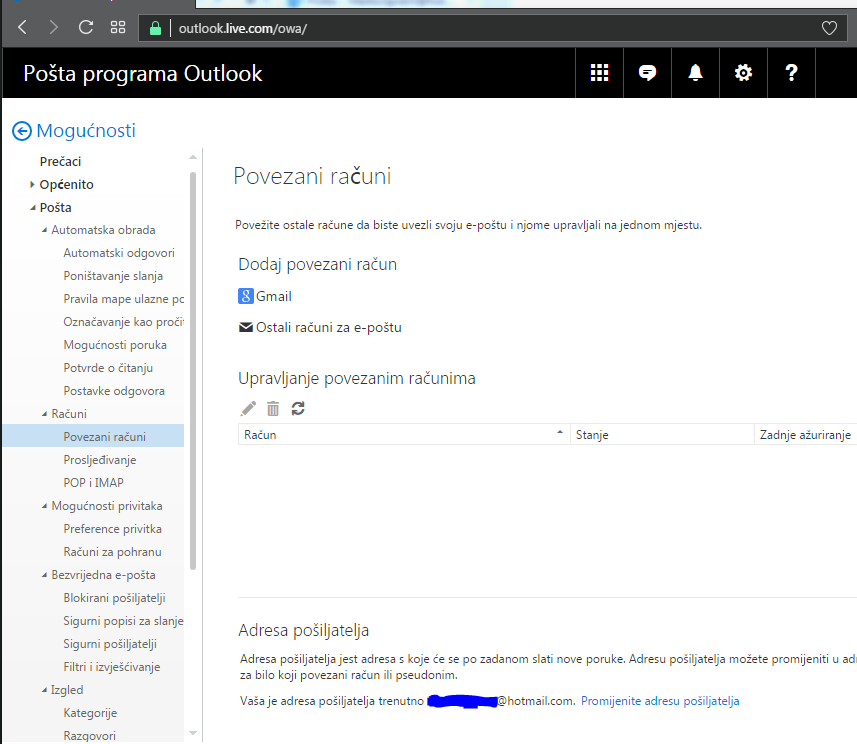
Task: Expand the Općenito tree section
Action: coord(32,185)
